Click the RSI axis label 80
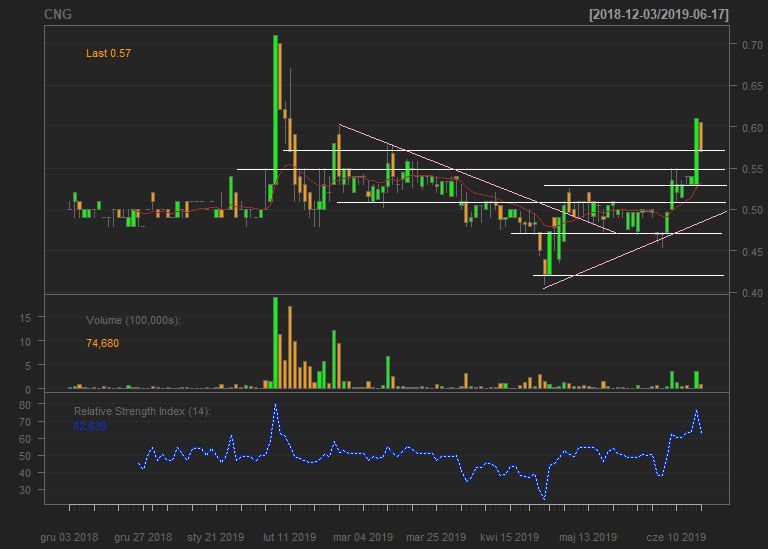 click(x=25, y=405)
